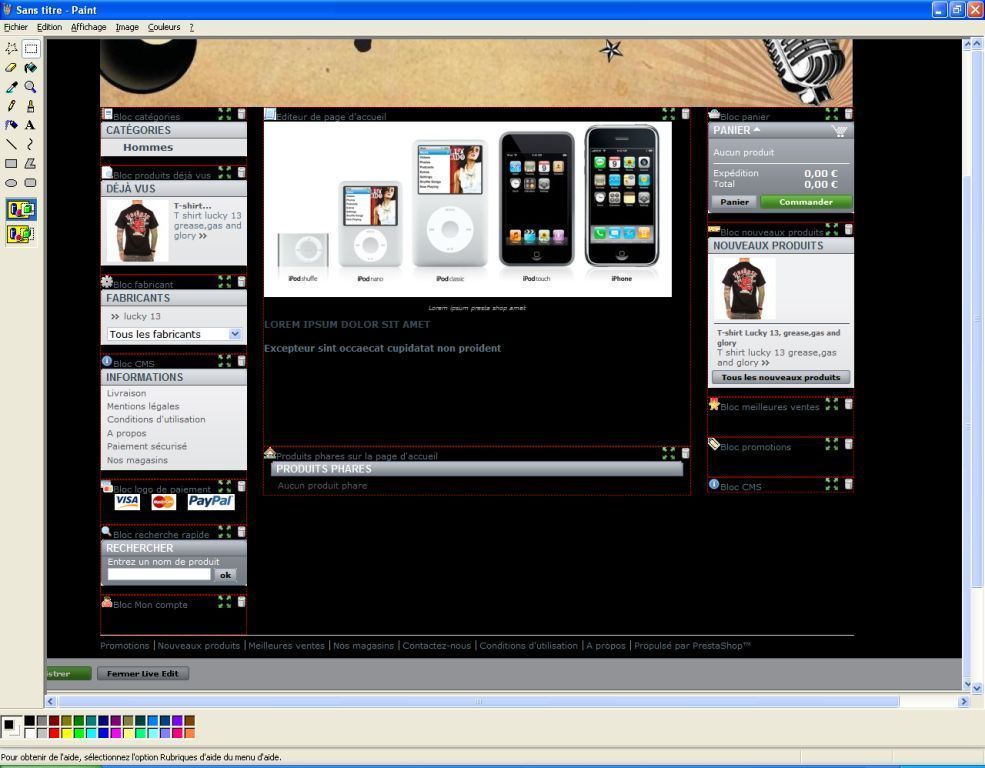Image resolution: width=985 pixels, height=768 pixels.
Task: Select the Curve tool
Action: (x=30, y=144)
